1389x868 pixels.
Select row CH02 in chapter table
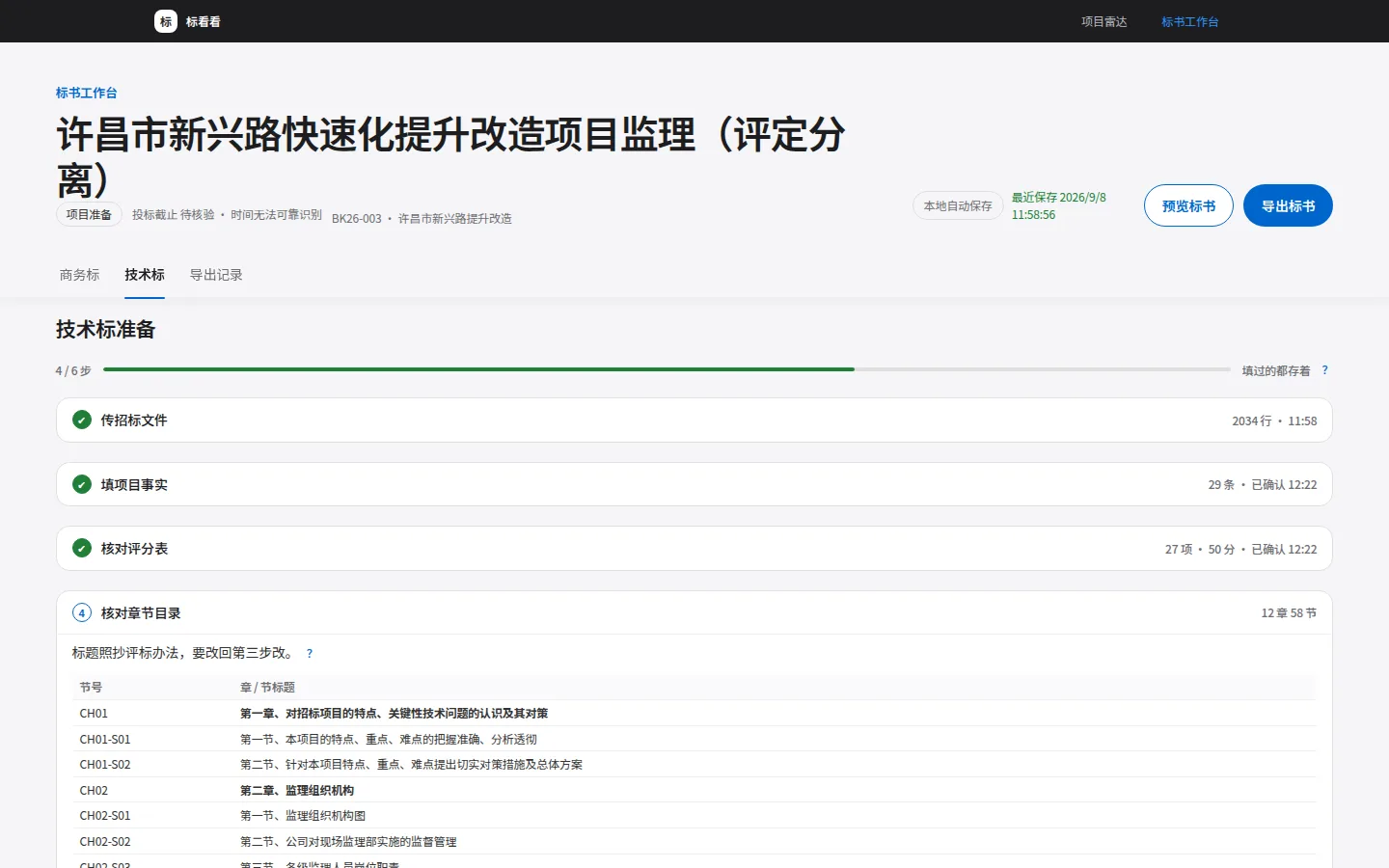click(694, 790)
